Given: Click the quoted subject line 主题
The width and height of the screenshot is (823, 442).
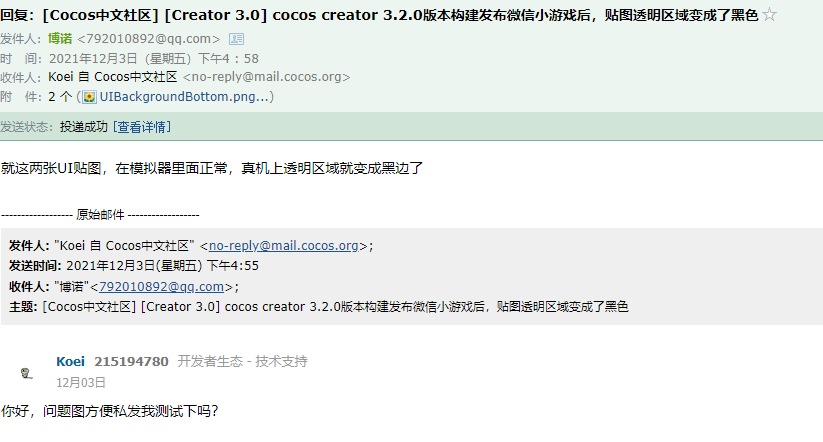Looking at the screenshot, I should (319, 307).
